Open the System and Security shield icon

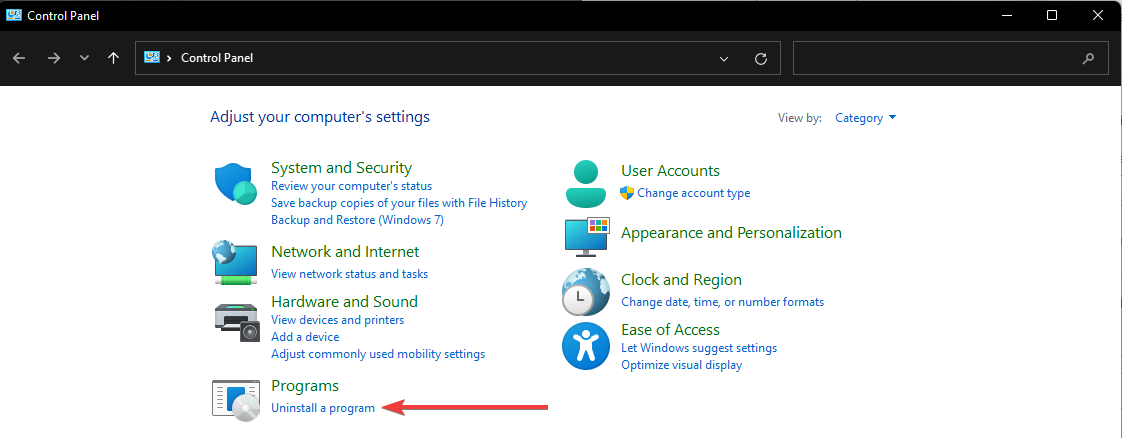point(235,183)
